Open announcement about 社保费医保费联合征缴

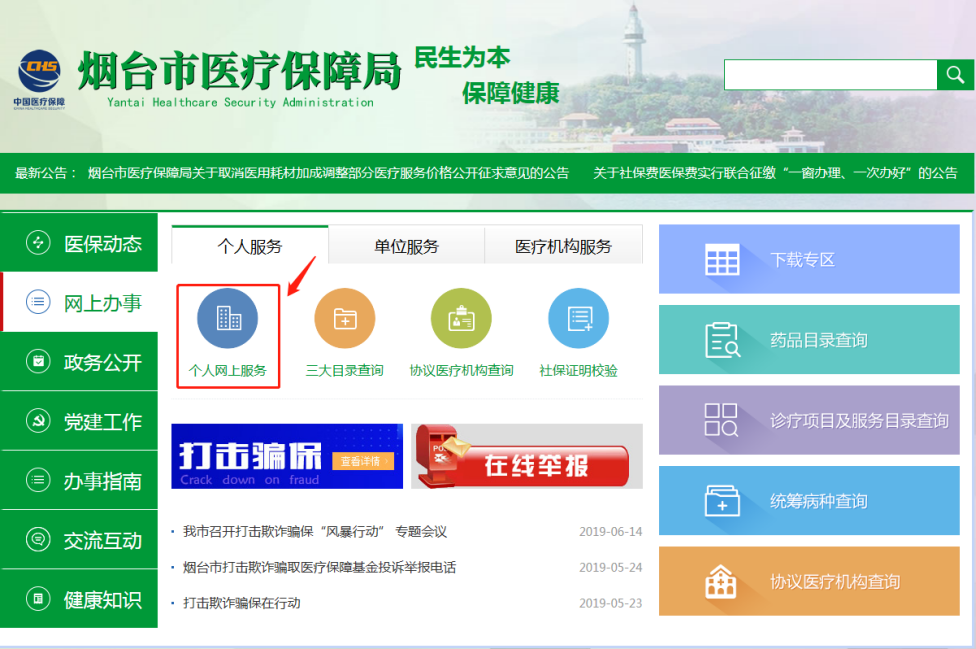click(775, 173)
